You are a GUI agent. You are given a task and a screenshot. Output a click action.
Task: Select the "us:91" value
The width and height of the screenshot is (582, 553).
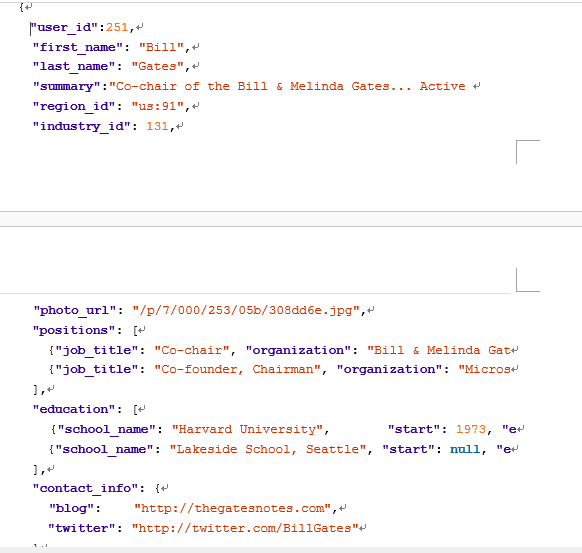pyautogui.click(x=158, y=107)
